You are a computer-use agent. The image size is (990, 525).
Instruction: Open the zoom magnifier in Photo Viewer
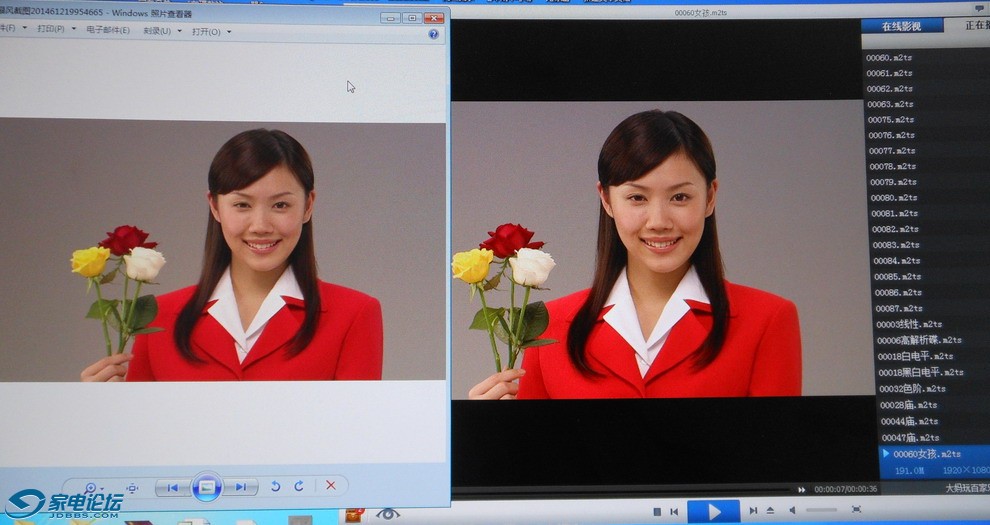point(92,487)
